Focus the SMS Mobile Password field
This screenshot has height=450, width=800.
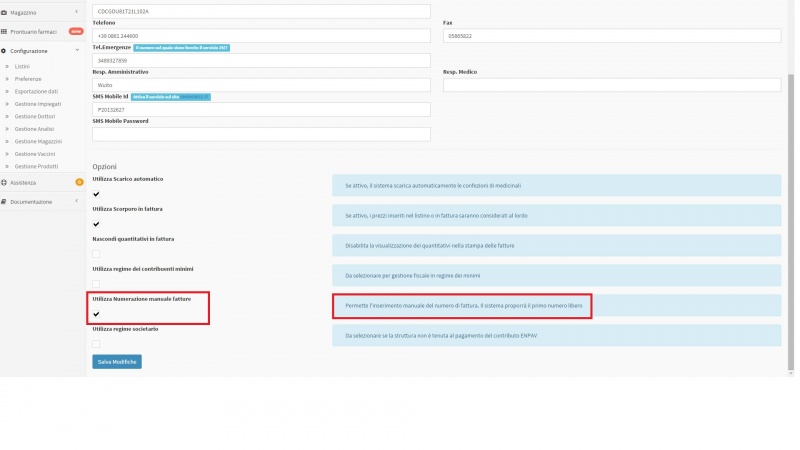(261, 134)
